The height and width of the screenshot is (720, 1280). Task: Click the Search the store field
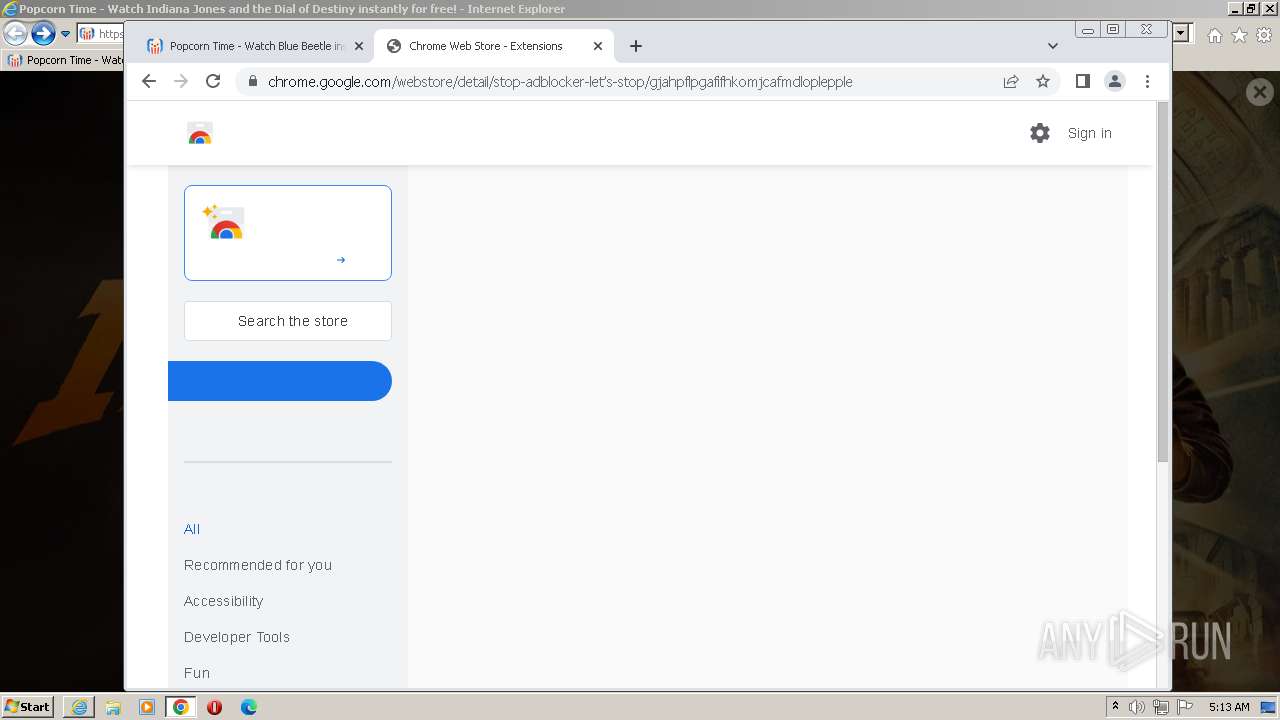(288, 321)
